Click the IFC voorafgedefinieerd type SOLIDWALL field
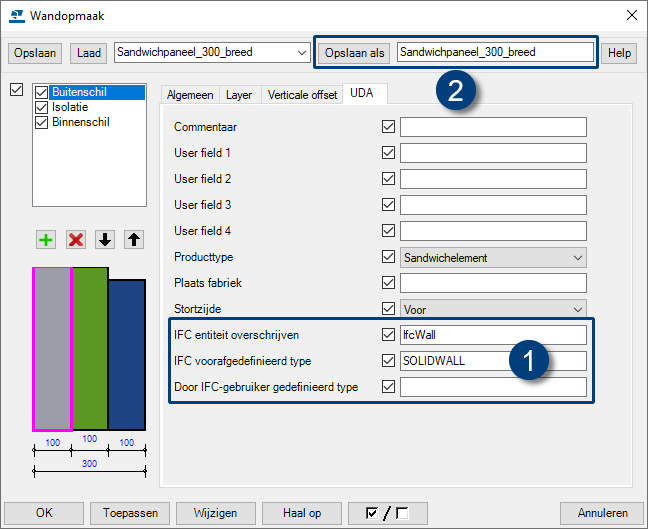 pyautogui.click(x=492, y=361)
